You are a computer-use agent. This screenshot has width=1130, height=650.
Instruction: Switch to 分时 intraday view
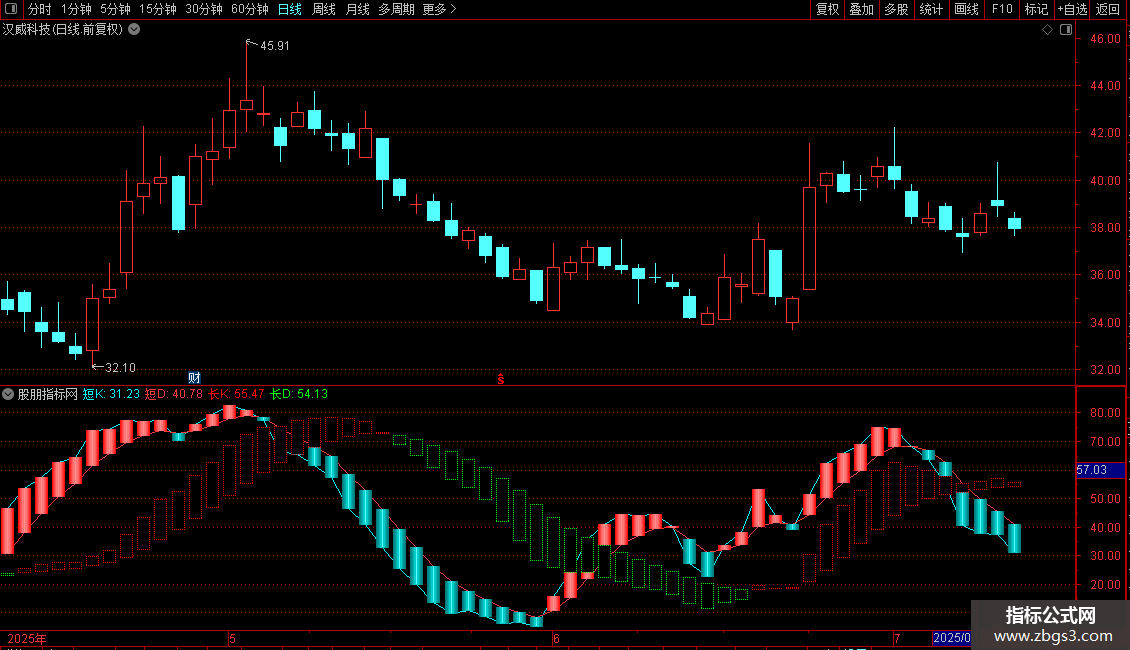(40, 9)
